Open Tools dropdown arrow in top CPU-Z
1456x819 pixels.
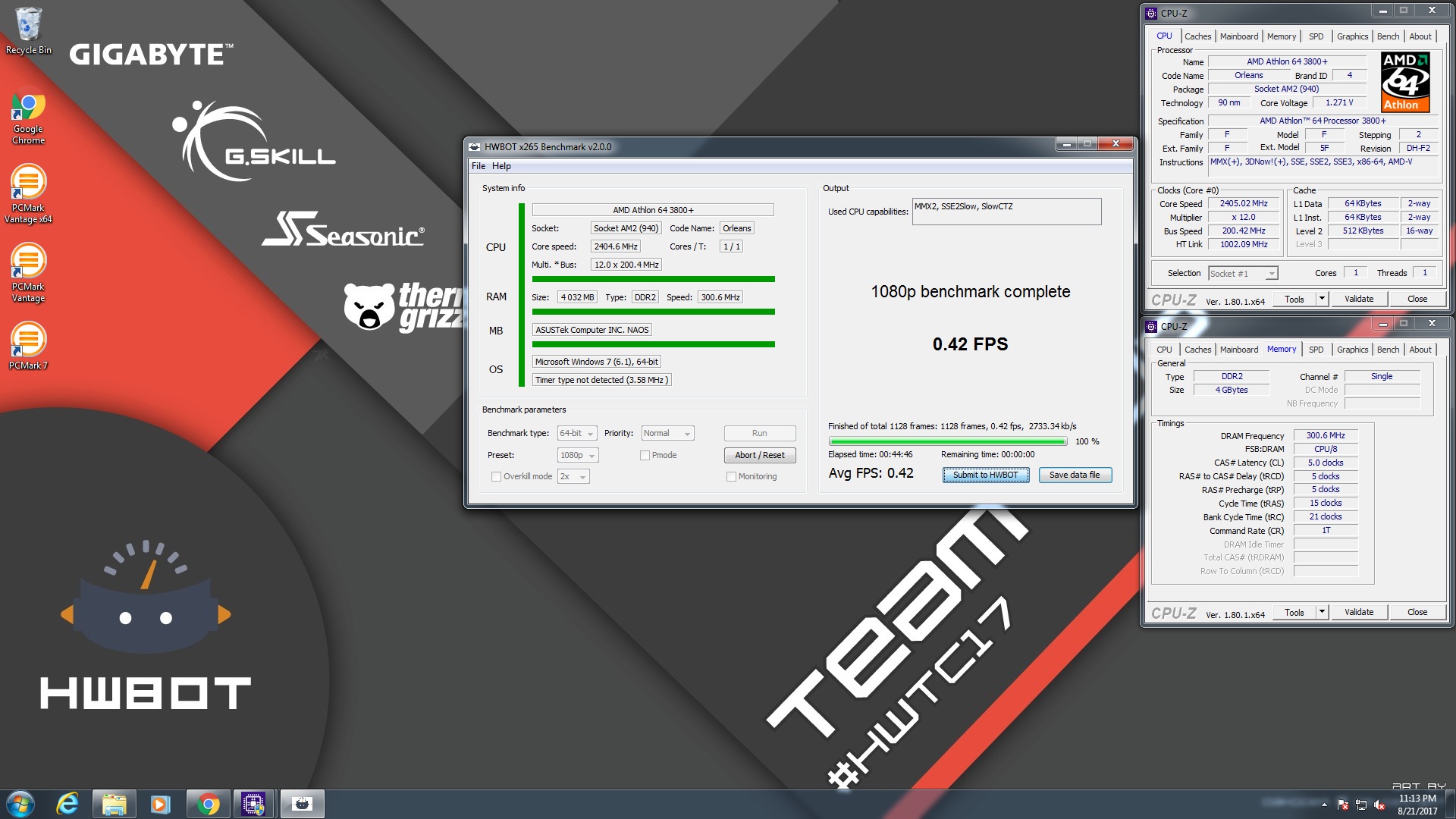pos(1322,299)
